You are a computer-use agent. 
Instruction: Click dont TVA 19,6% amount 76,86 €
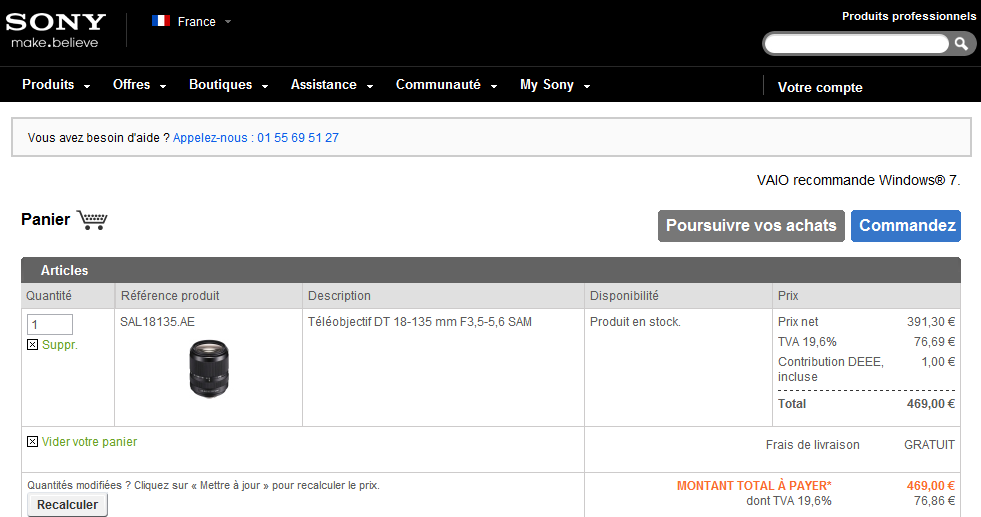[934, 501]
